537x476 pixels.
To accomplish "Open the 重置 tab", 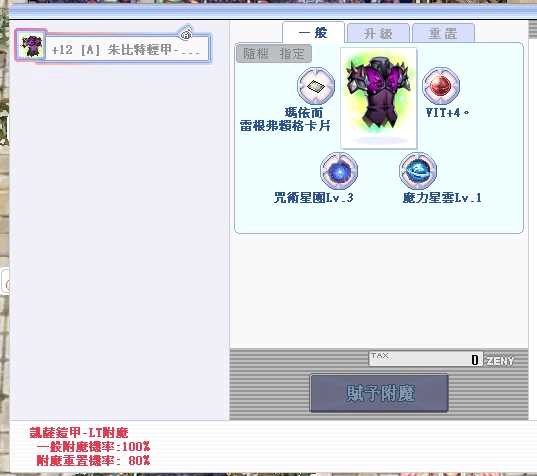I will tap(443, 34).
